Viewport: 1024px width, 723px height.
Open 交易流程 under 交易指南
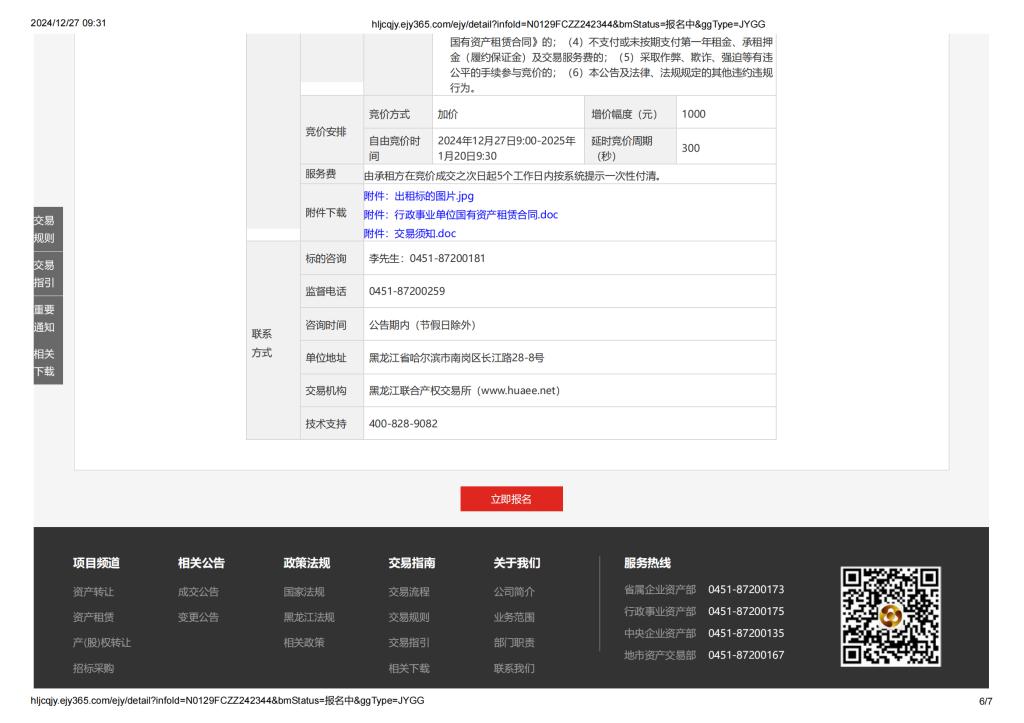[409, 591]
